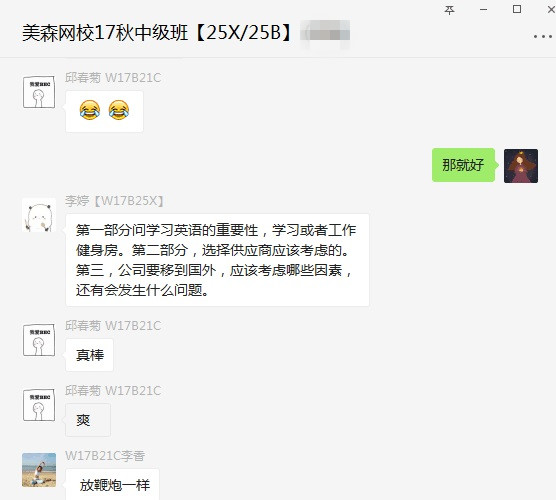This screenshot has width=556, height=500.
Task: Click 邱春菊's avatar next to 真棒 message
Action: coord(39,340)
